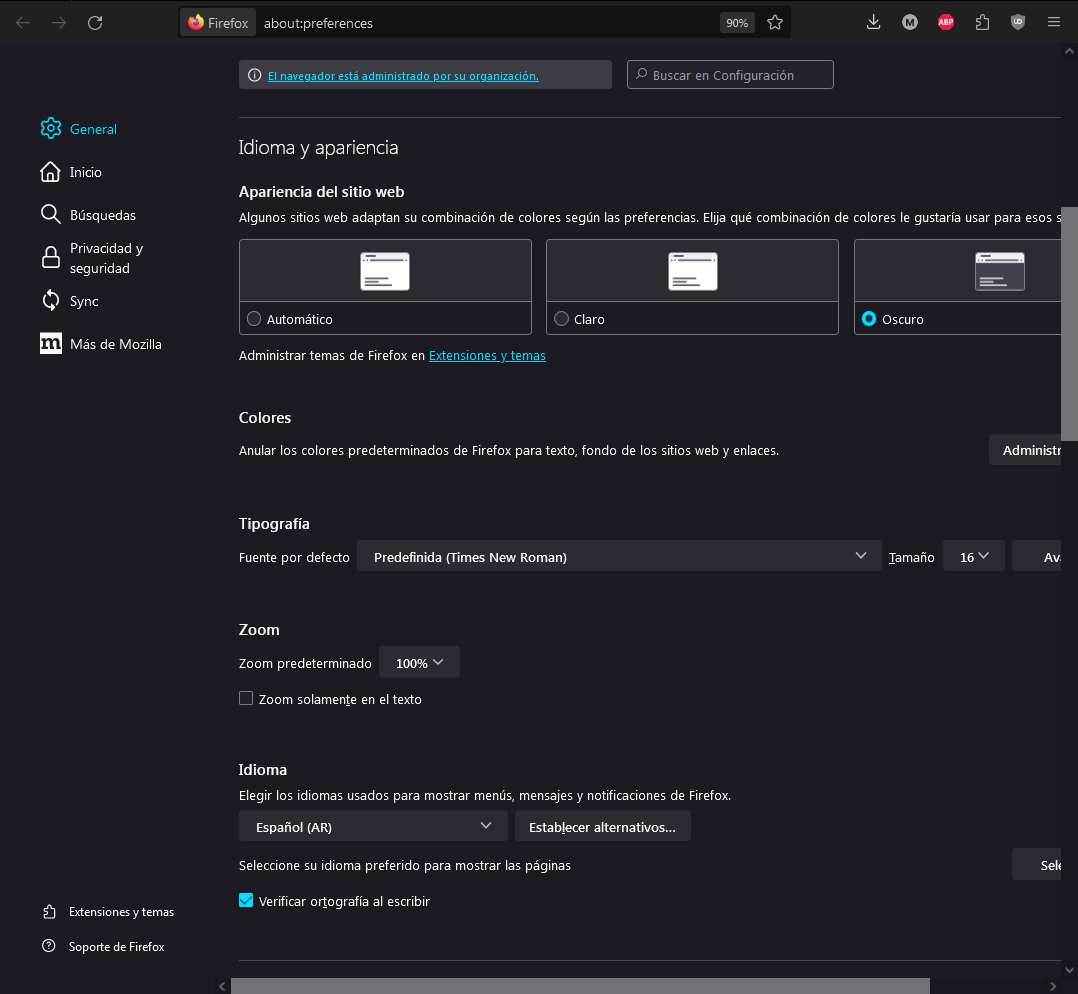Expand the Zoom predeterminado 100% dropdown
The image size is (1078, 994).
click(x=419, y=663)
